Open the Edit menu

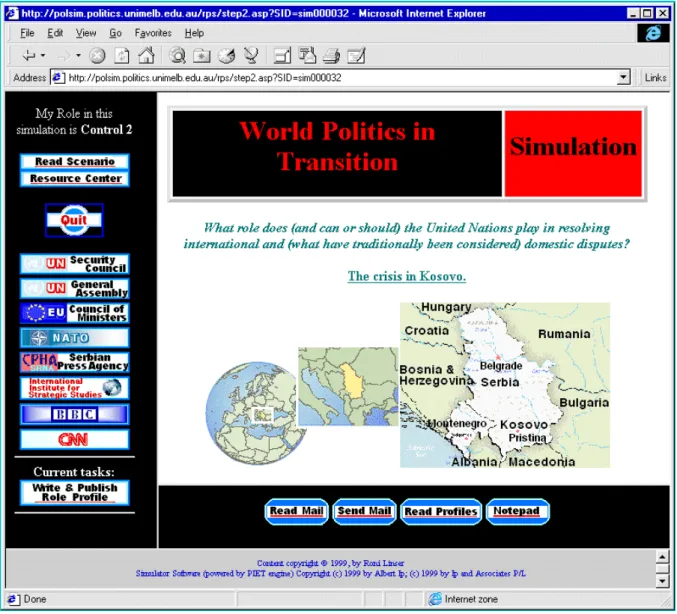point(55,33)
